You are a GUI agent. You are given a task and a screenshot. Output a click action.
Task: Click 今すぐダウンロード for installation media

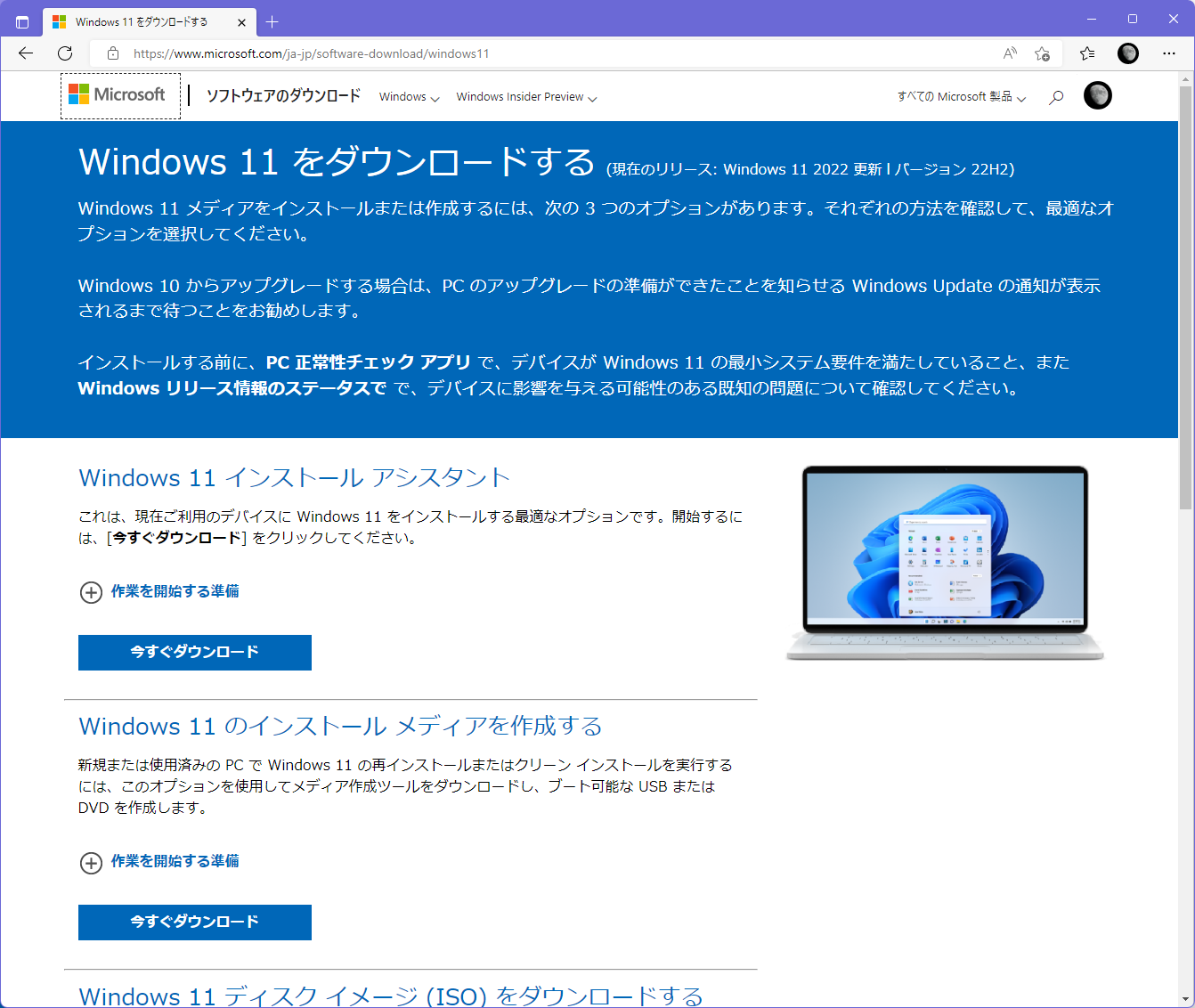pyautogui.click(x=195, y=923)
